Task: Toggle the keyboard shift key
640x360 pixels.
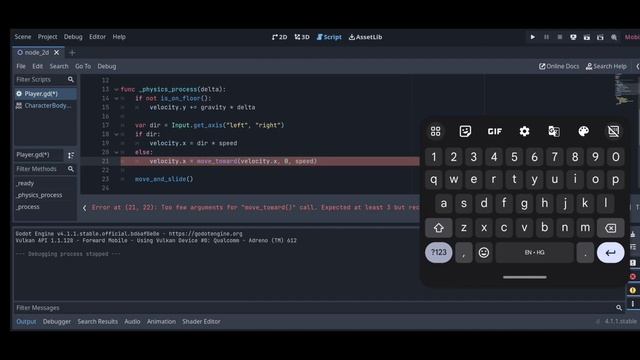Action: pos(439,228)
